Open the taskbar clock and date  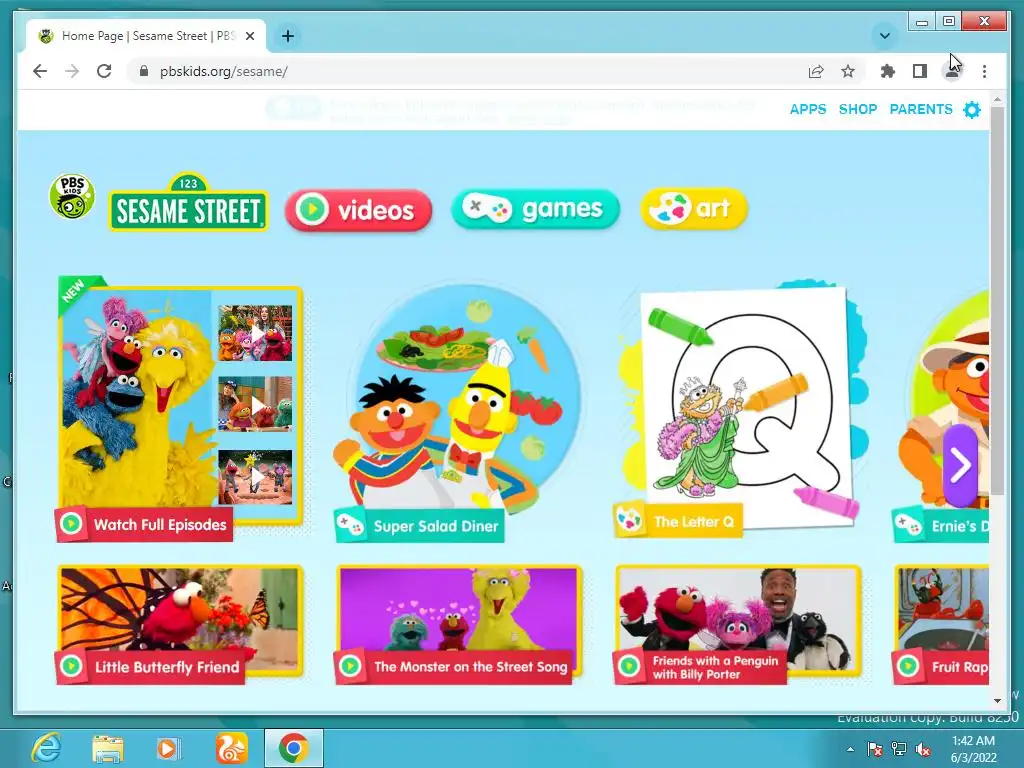point(973,749)
